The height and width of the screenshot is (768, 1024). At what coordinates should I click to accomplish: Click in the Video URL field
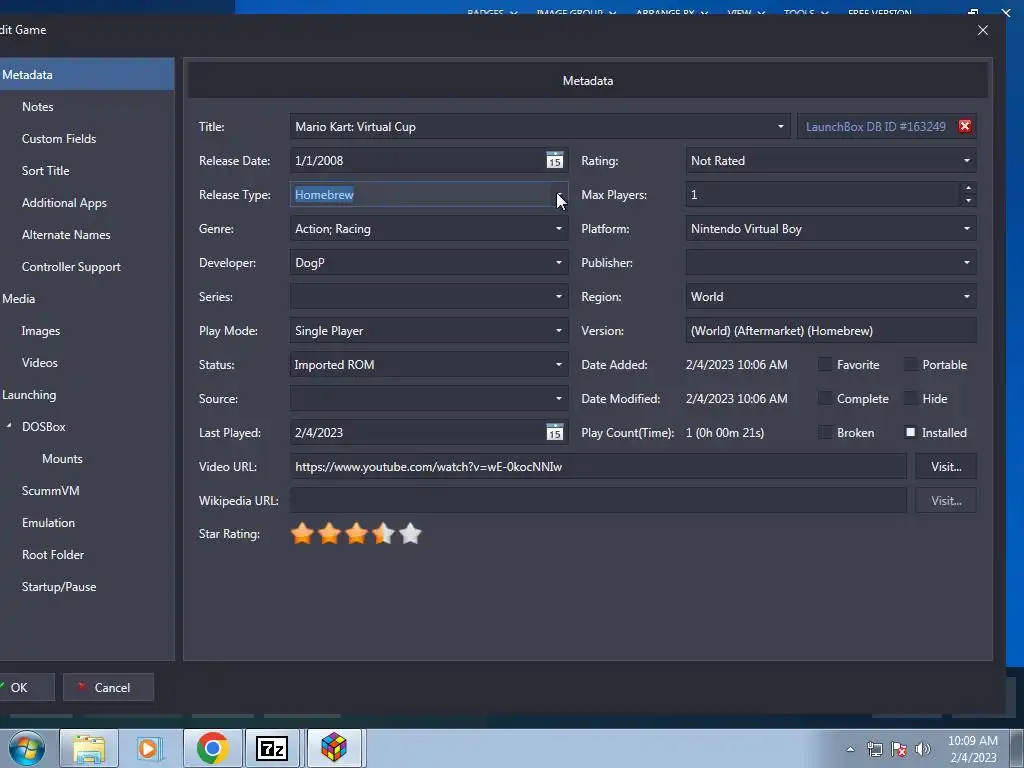tap(598, 466)
